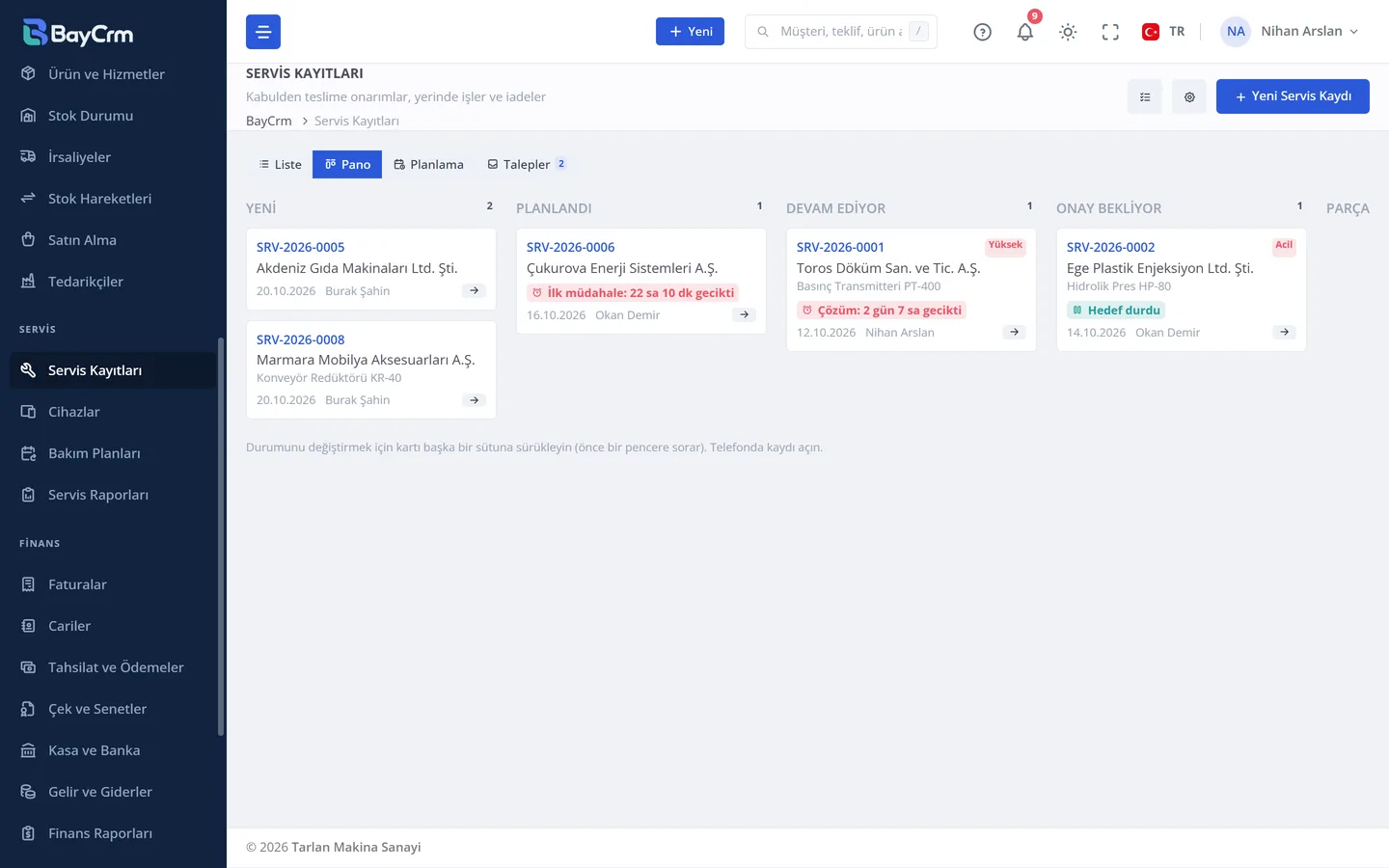Viewport: 1389px width, 868px height.
Task: Open SRV-2026-0008 card arrow icon
Action: [x=474, y=400]
